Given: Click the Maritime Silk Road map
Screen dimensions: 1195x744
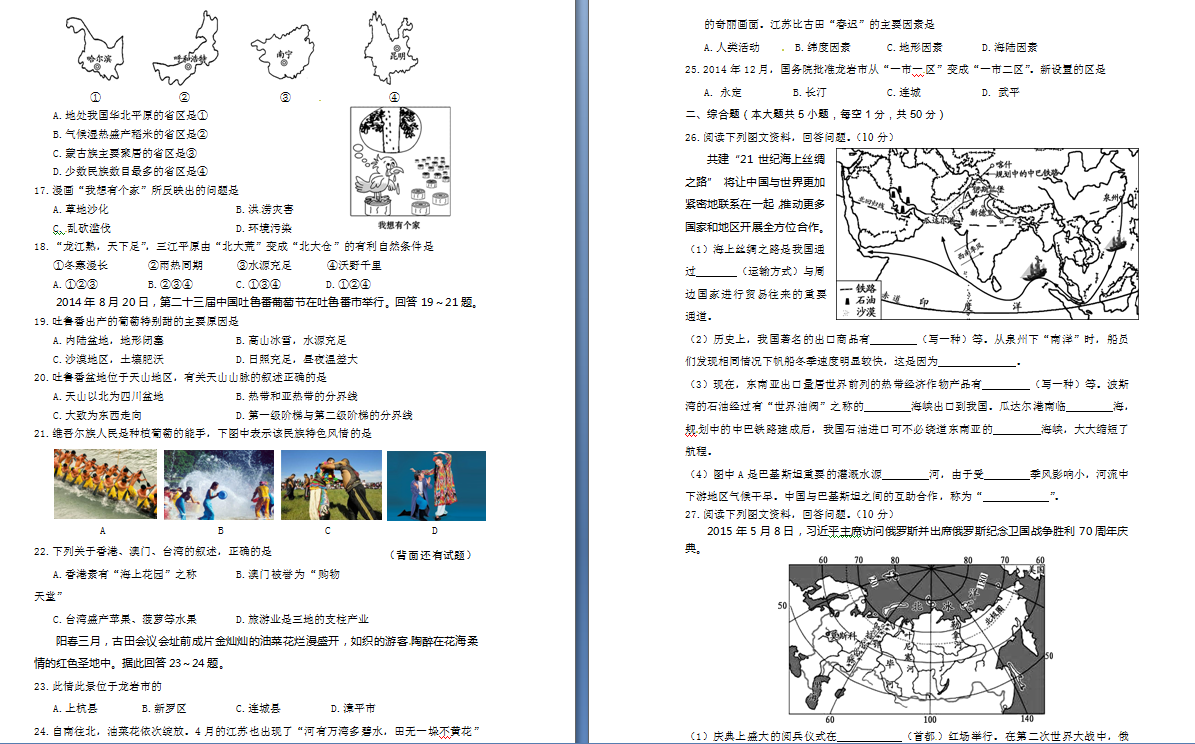Looking at the screenshot, I should [982, 228].
